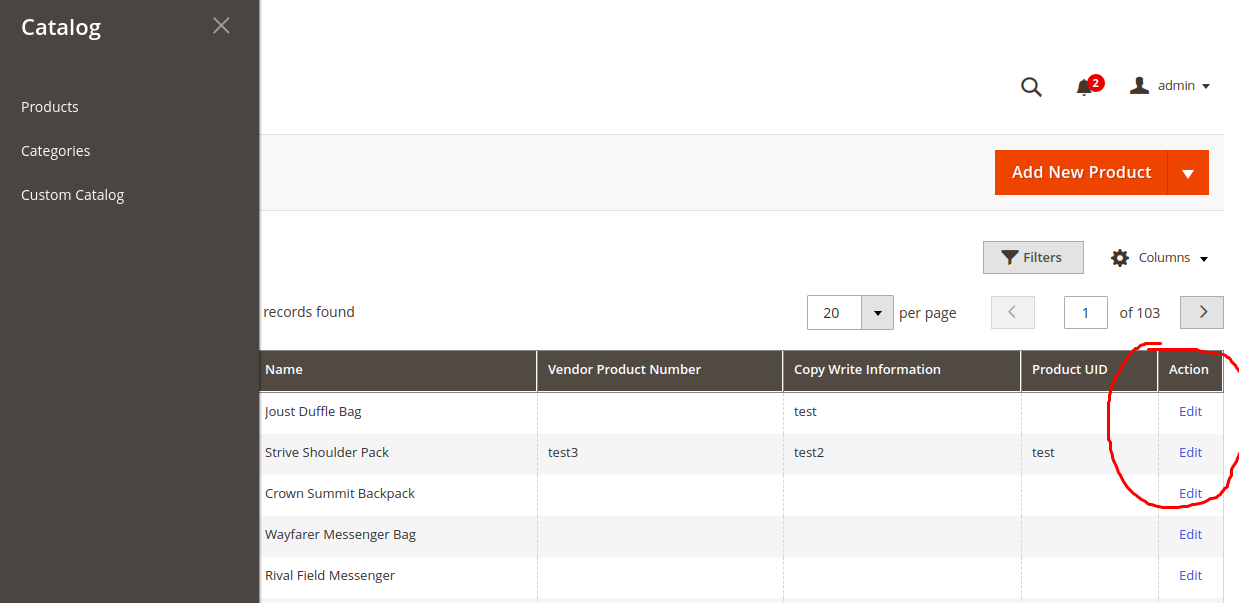Go to next page arrow
The height and width of the screenshot is (603, 1239).
pyautogui.click(x=1202, y=312)
